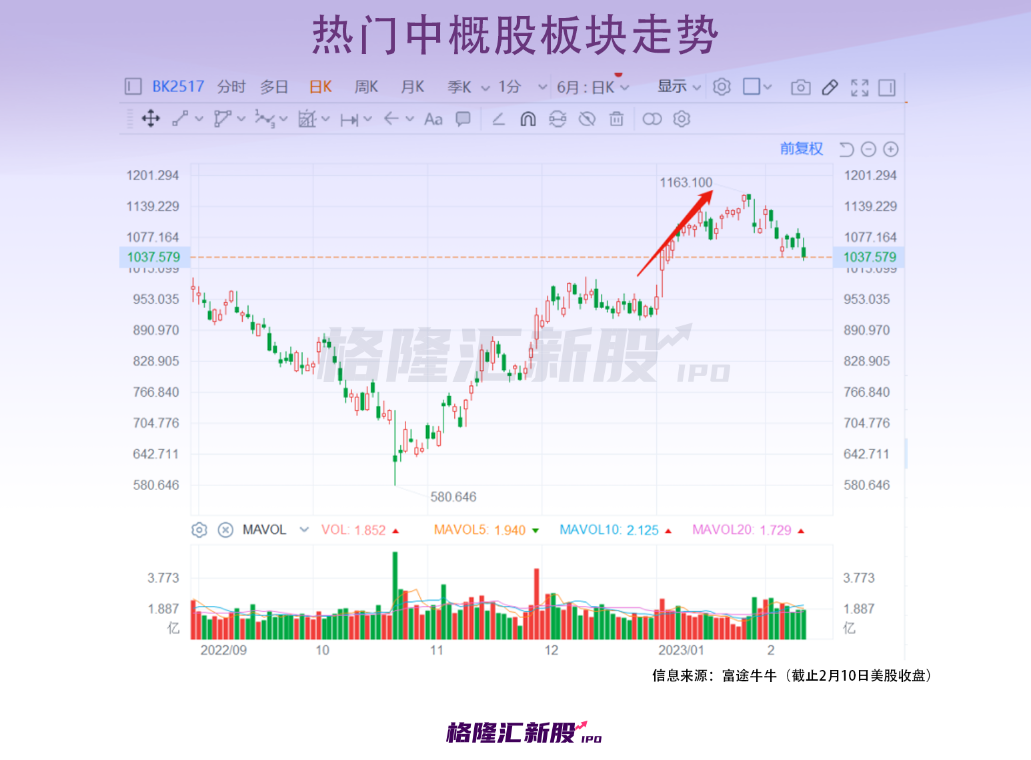Viewport: 1031px width, 760px height.
Task: Expand the 显示 display dropdown
Action: coord(679,87)
